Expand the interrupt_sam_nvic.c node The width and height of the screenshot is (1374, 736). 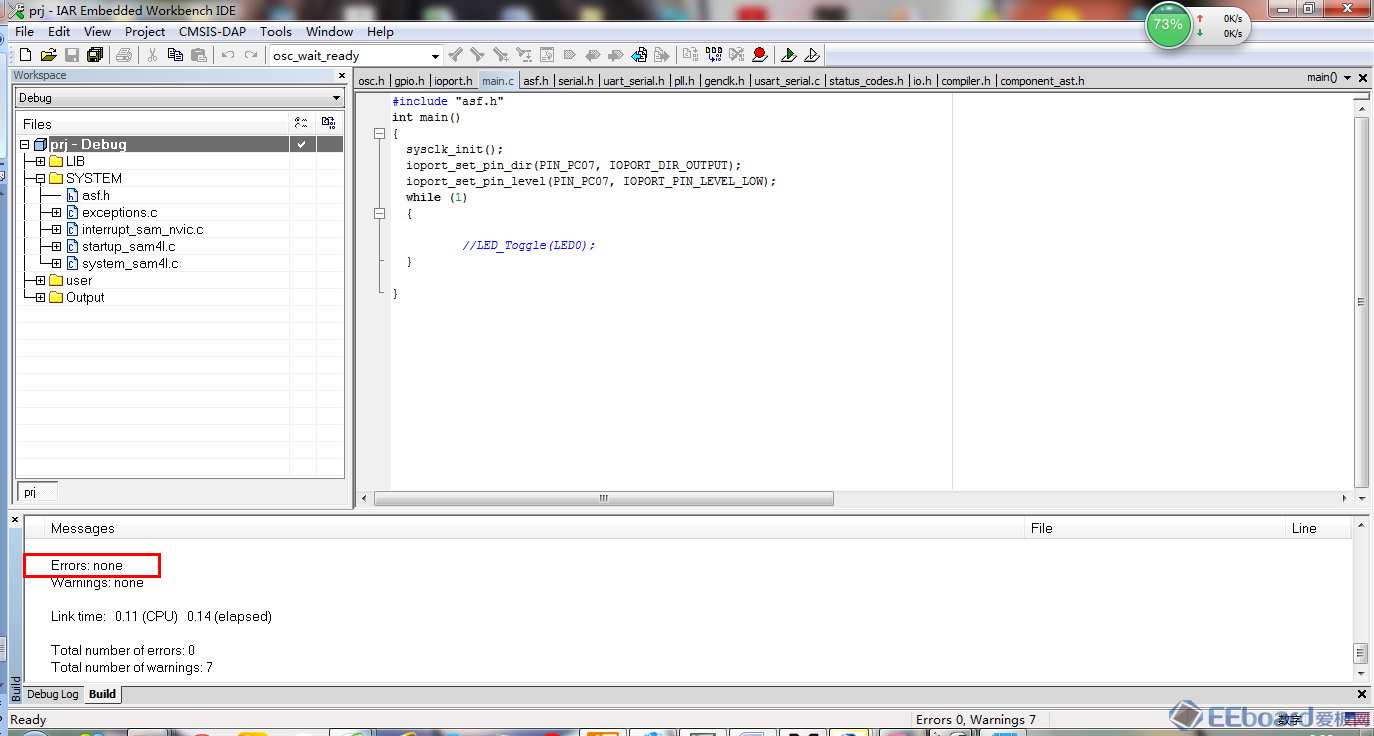click(x=57, y=229)
